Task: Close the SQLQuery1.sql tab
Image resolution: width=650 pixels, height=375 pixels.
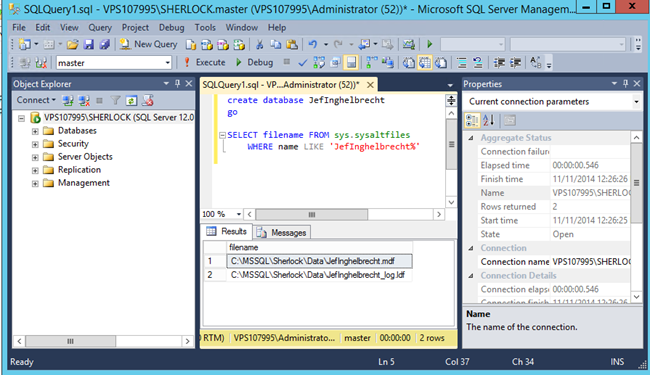Action: pyautogui.click(x=370, y=85)
